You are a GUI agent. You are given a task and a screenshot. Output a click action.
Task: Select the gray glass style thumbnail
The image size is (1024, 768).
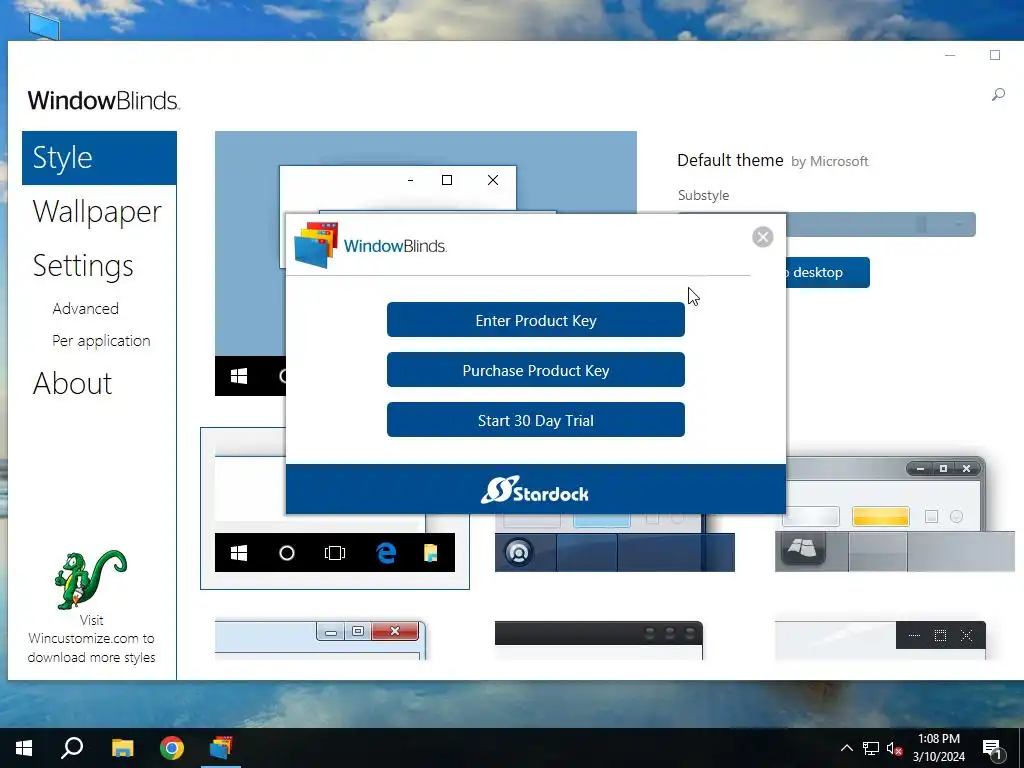[x=895, y=515]
